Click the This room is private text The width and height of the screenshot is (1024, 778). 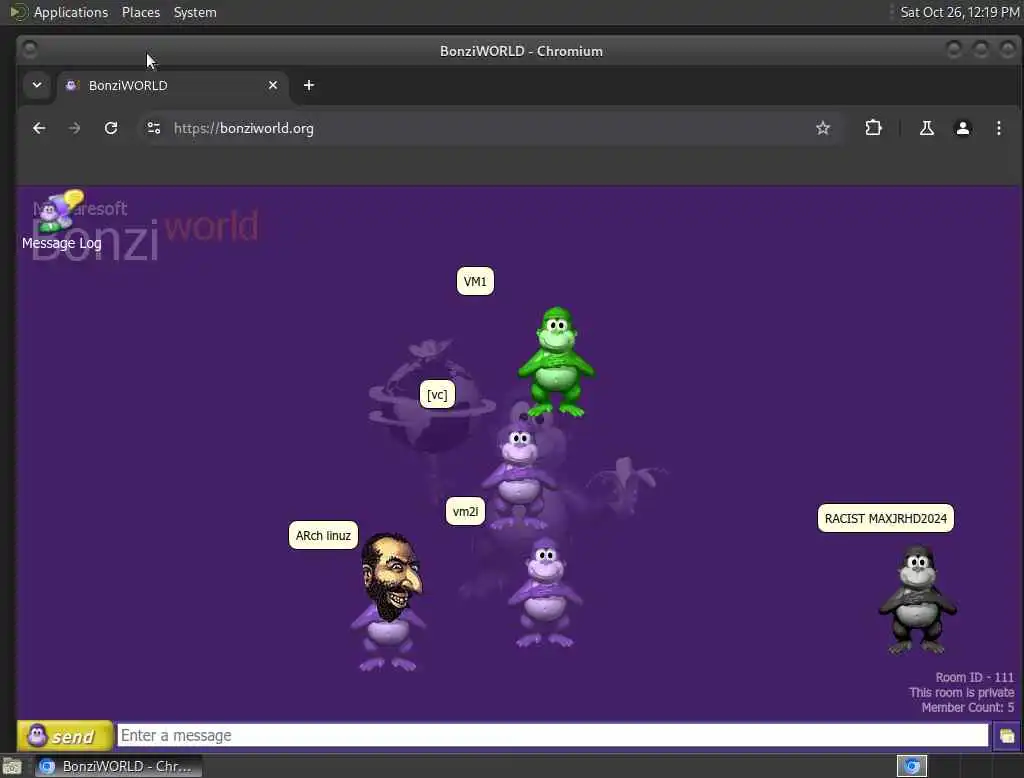pyautogui.click(x=961, y=692)
